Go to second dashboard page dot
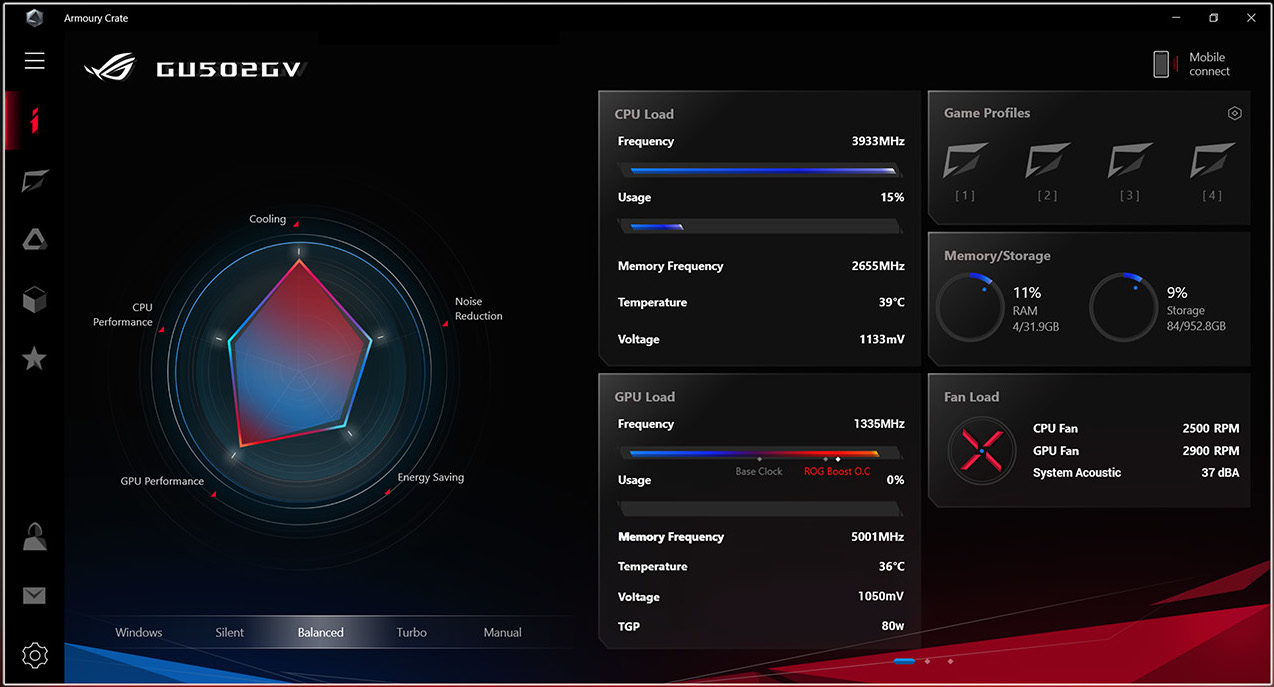Screen dimensions: 1274x687 click(927, 661)
